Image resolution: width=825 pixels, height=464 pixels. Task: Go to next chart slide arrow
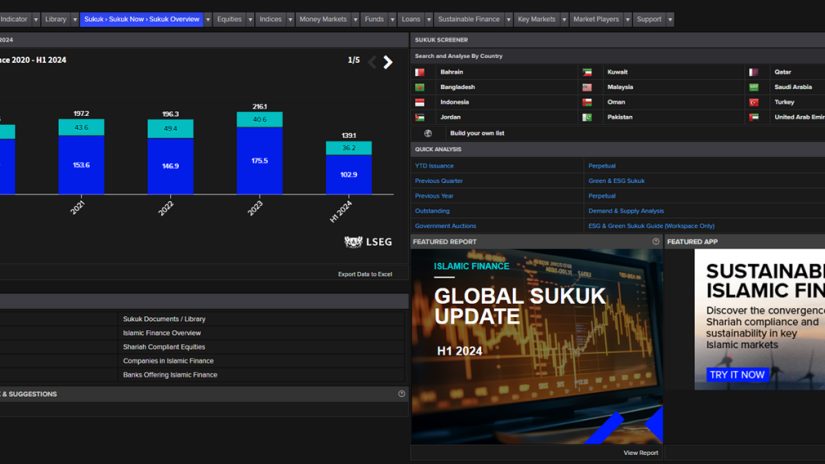388,62
